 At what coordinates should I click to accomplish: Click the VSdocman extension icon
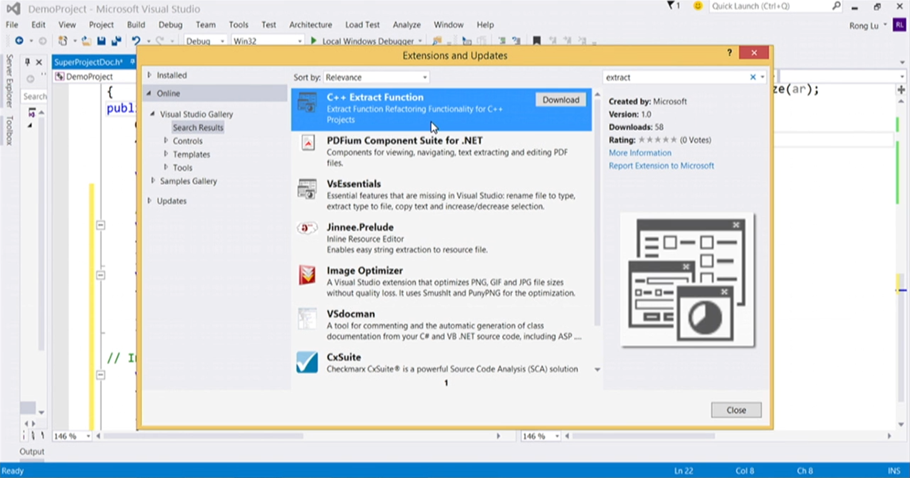(307, 318)
